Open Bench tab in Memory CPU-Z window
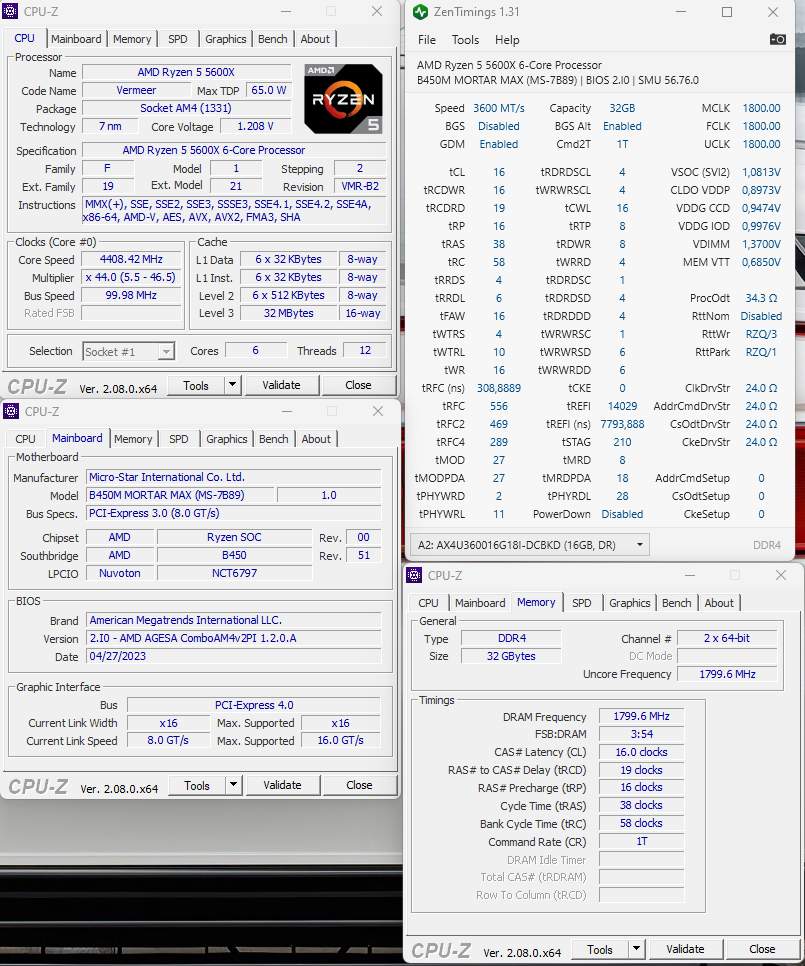 [676, 603]
